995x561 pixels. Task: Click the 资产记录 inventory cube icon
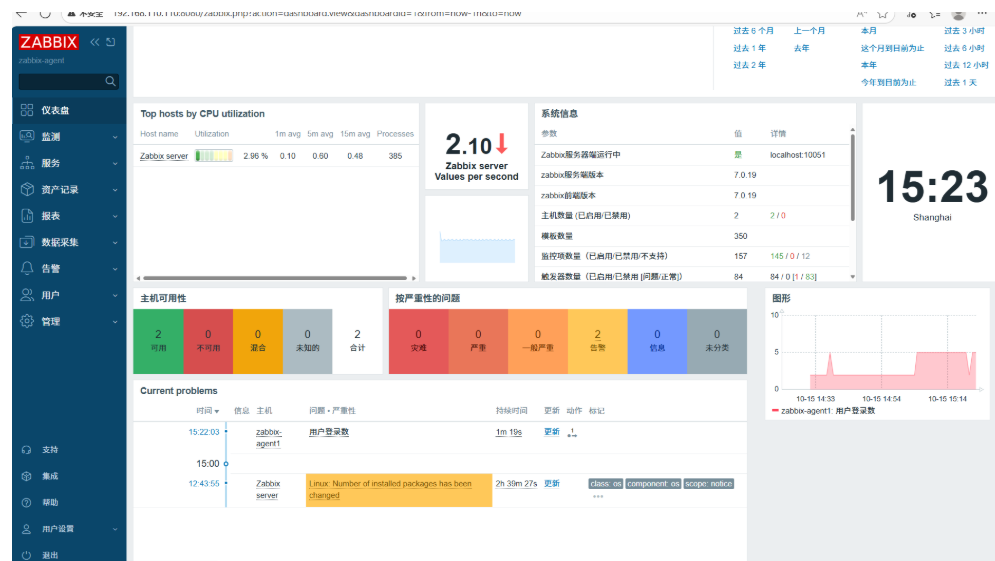point(27,189)
